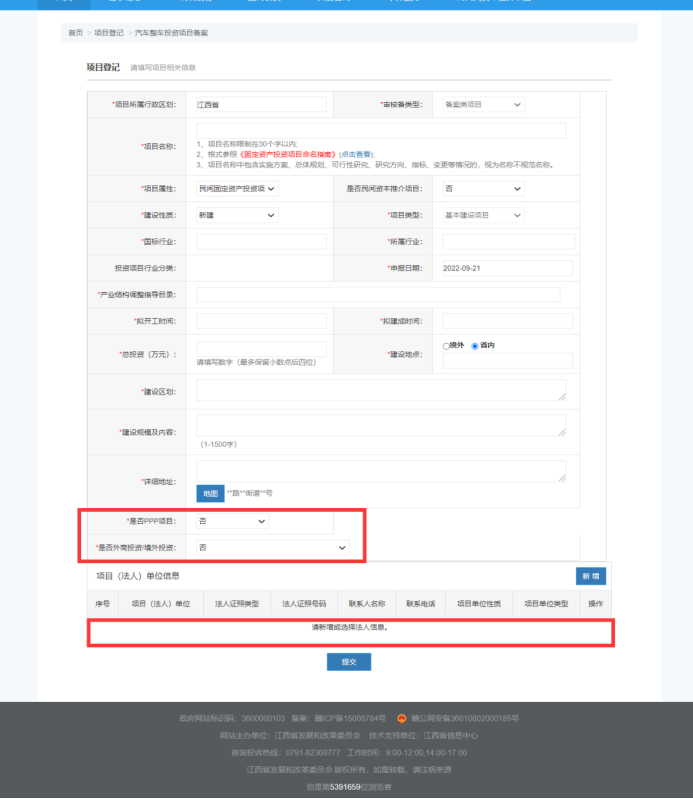Open the 点击查看 naming guide link
The image size is (693, 799).
click(355, 154)
